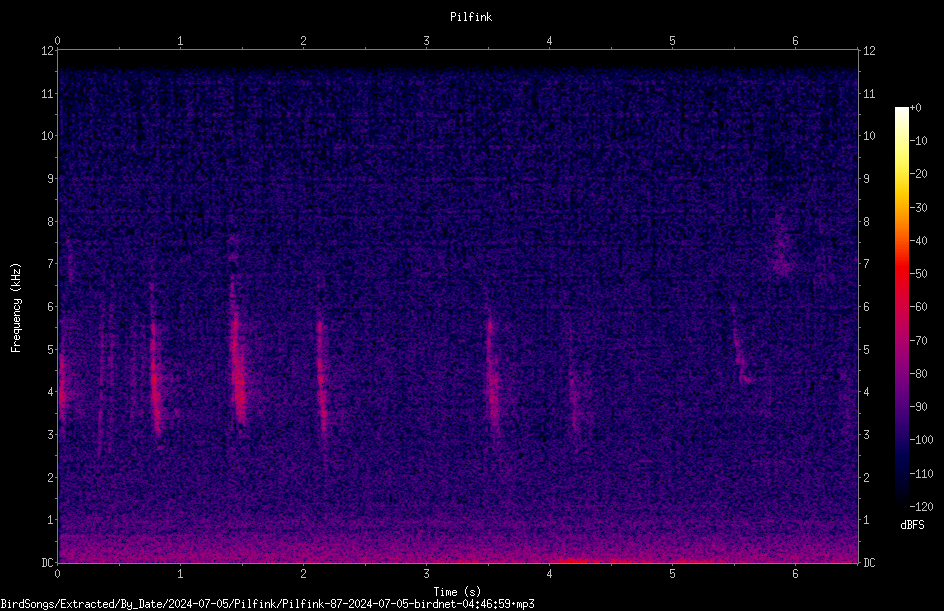Viewport: 944px width, 611px height.
Task: Click the Frequency (kHz) axis label
Action: click(16, 307)
